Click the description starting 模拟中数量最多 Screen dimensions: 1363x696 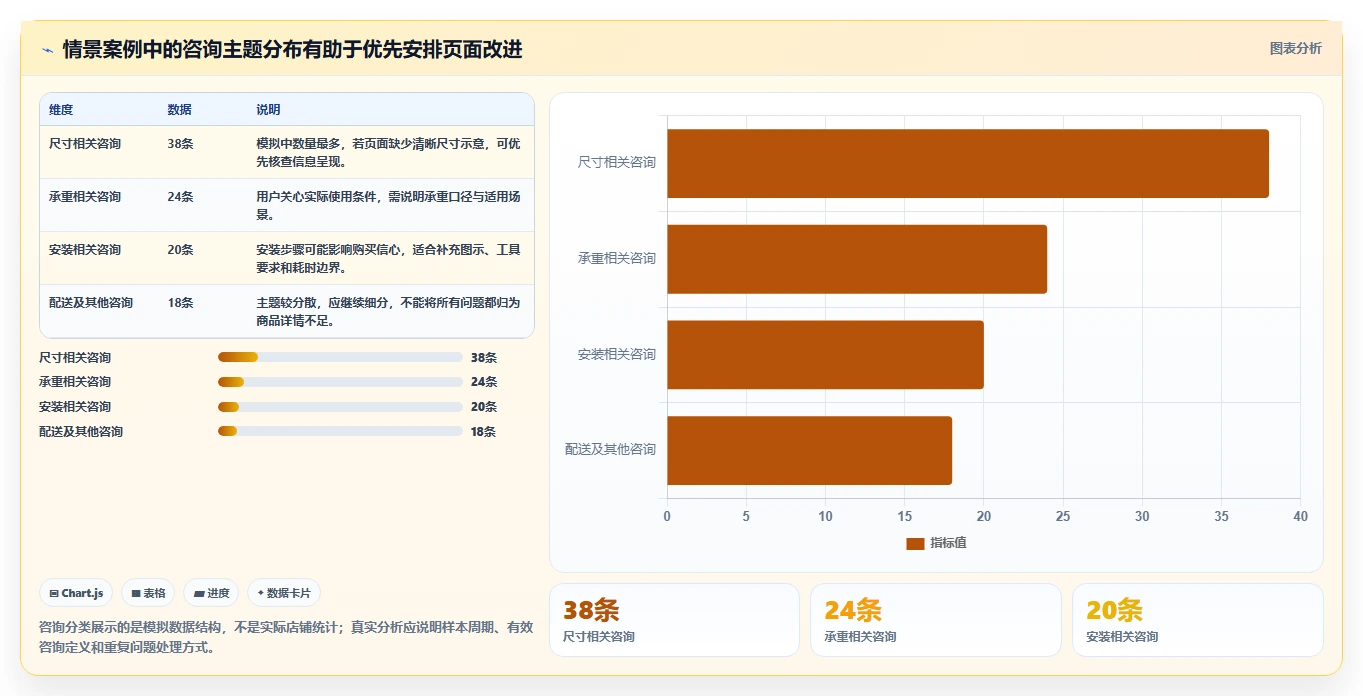point(389,152)
